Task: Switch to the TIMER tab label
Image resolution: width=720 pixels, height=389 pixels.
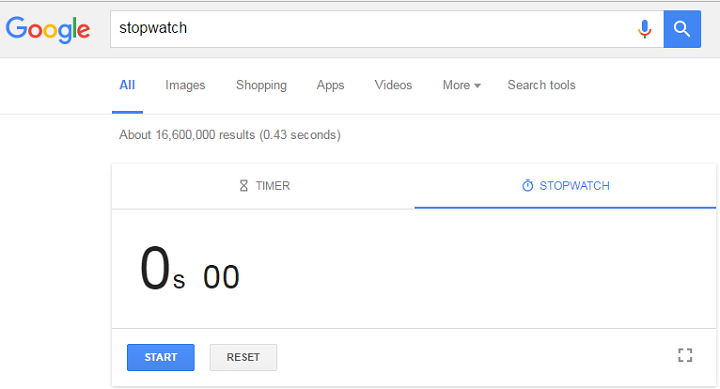Action: (273, 186)
